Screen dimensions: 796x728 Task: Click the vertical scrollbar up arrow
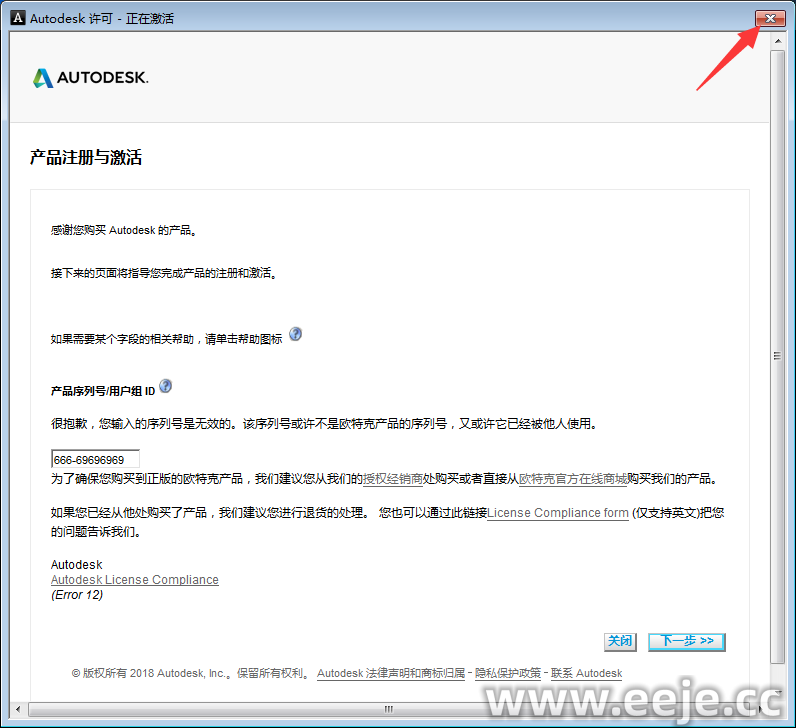(x=777, y=41)
